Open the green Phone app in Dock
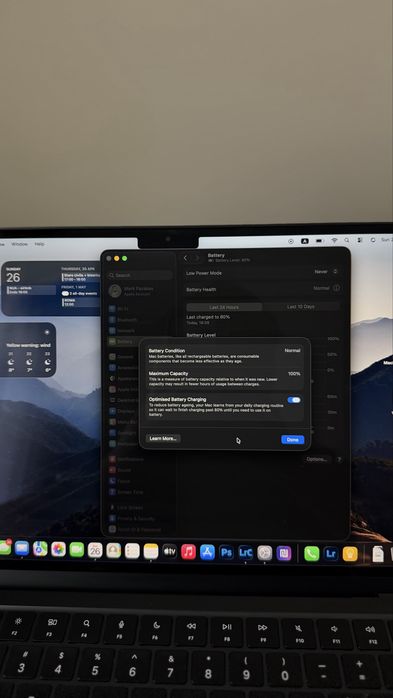393x698 pixels. [x=312, y=554]
